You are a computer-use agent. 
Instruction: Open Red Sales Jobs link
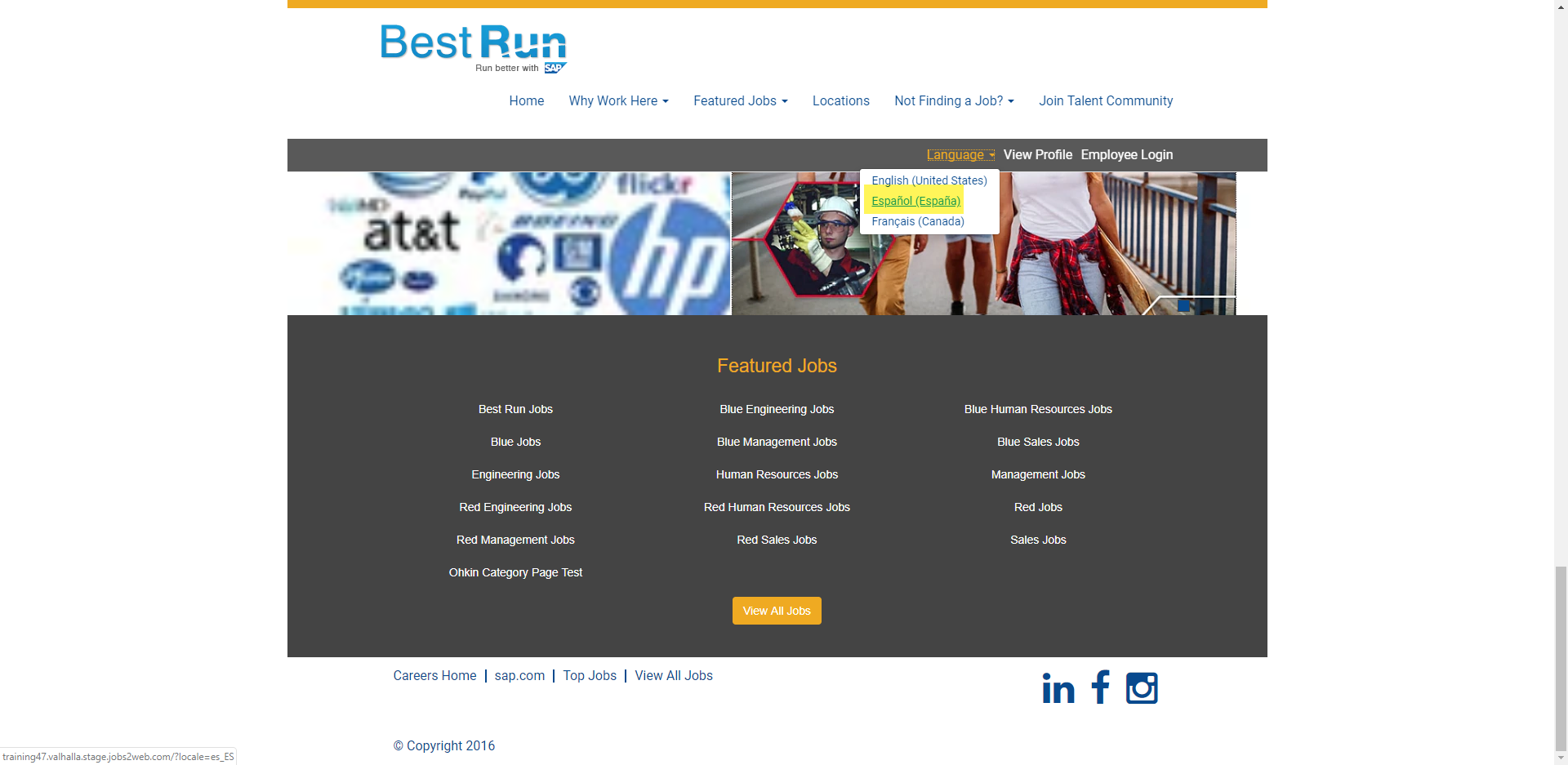pos(777,540)
